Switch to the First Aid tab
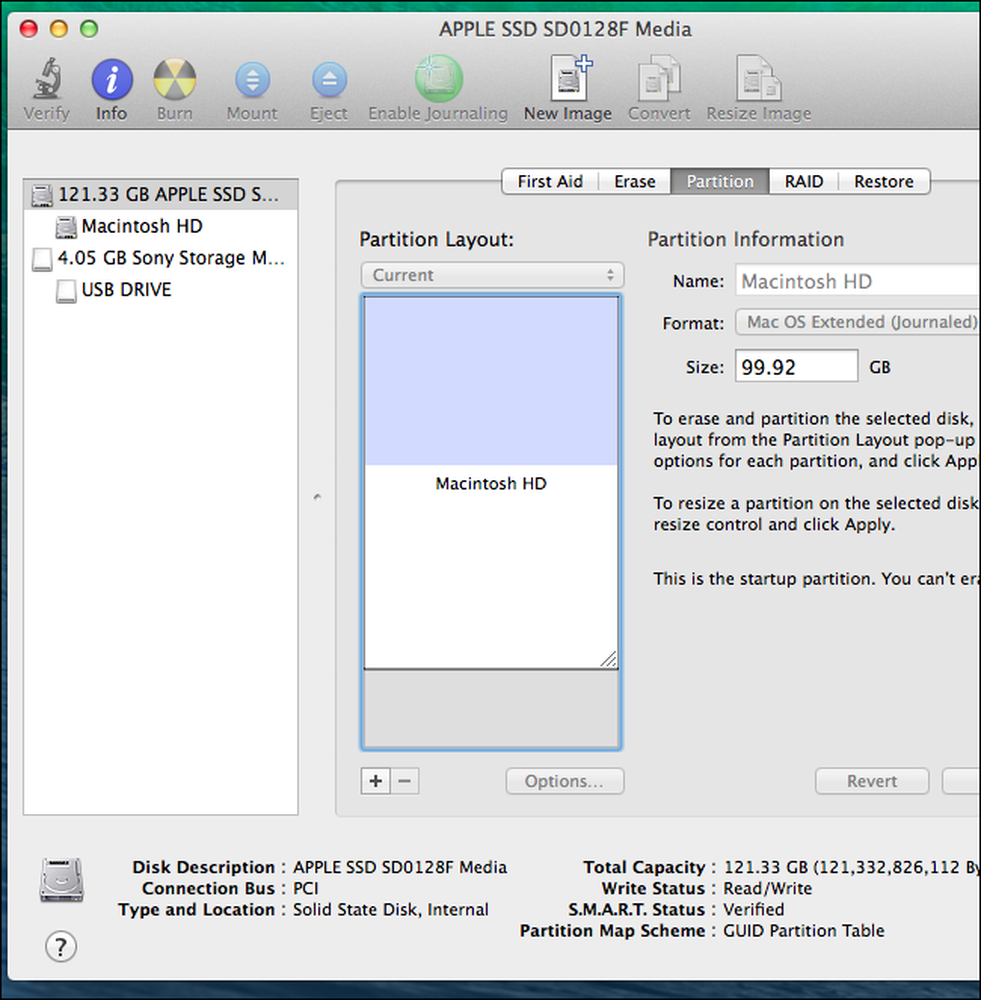 click(550, 182)
